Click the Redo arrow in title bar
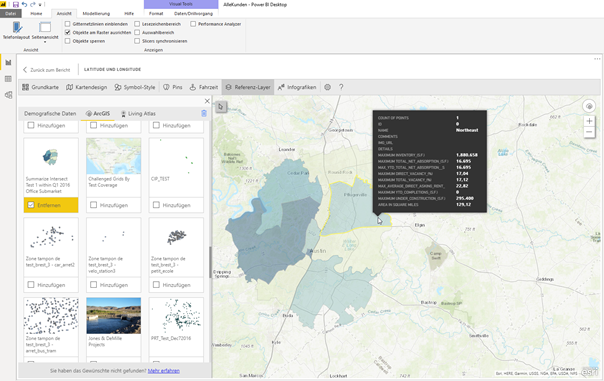604x381 pixels. coord(33,5)
